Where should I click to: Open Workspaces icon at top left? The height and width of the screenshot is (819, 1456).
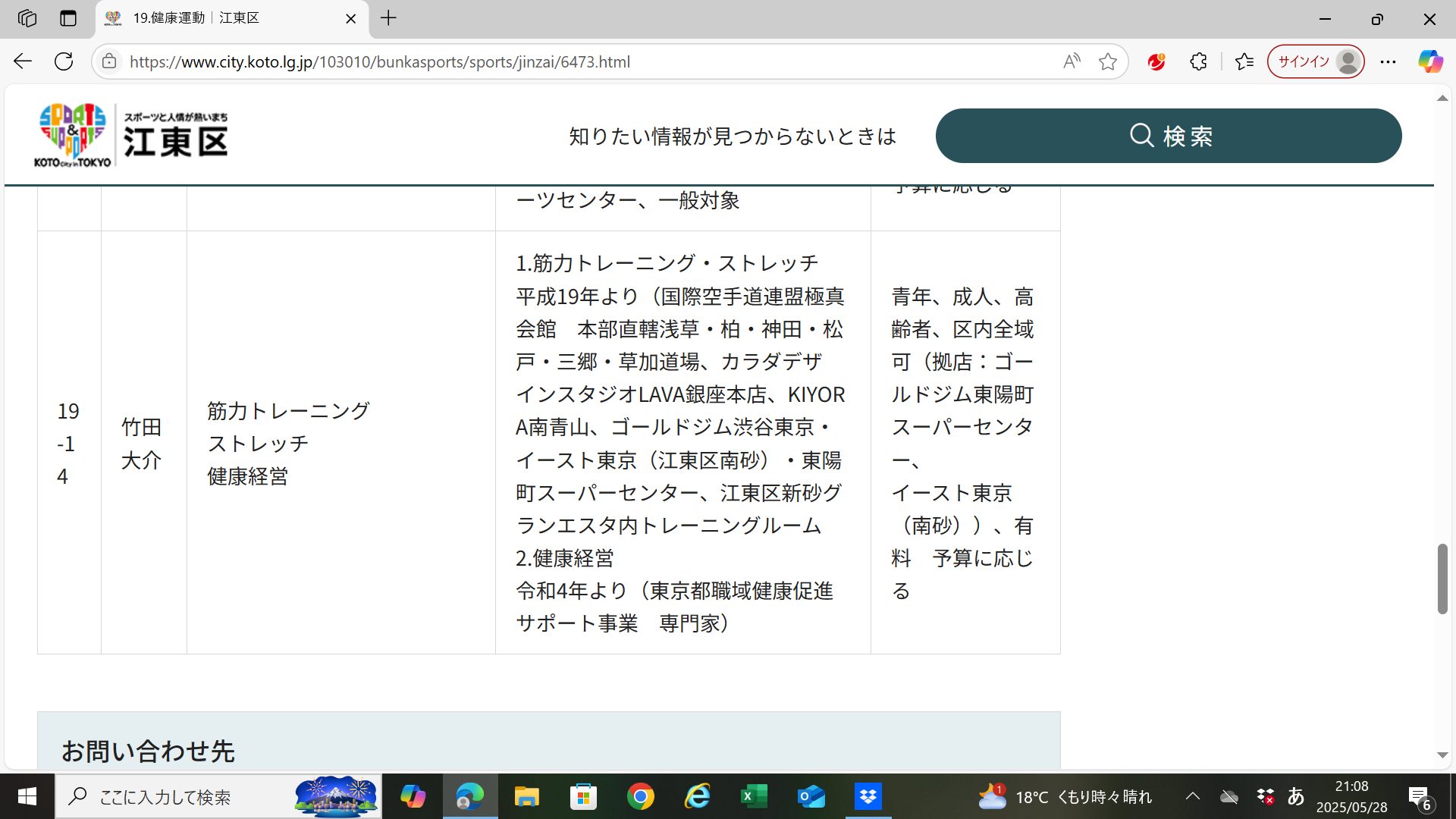click(x=27, y=18)
